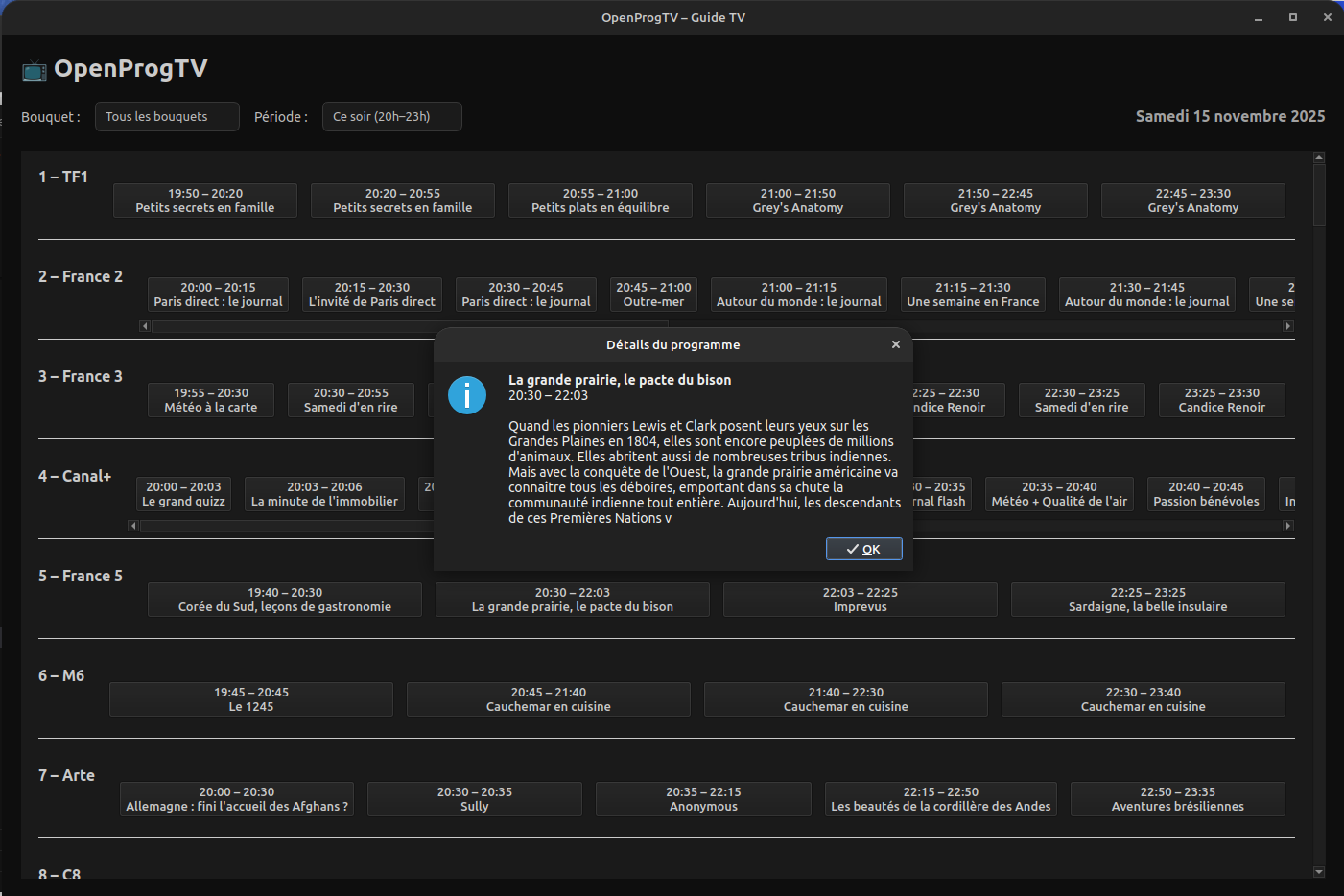1344x896 pixels.
Task: Close the Détails du programme dialog
Action: [x=895, y=344]
